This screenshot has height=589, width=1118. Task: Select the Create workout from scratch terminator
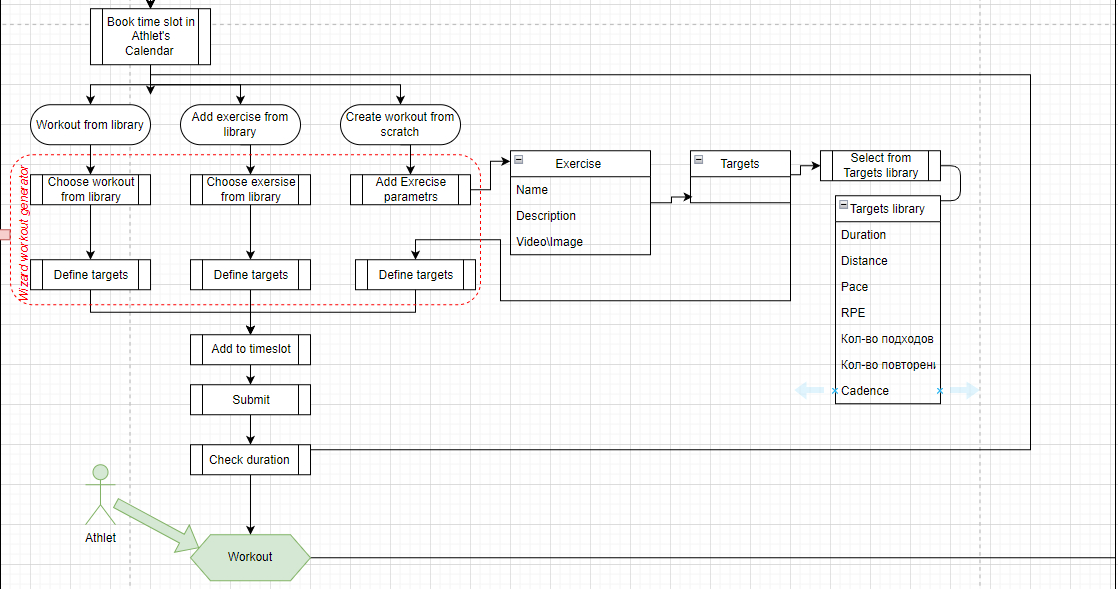(400, 124)
